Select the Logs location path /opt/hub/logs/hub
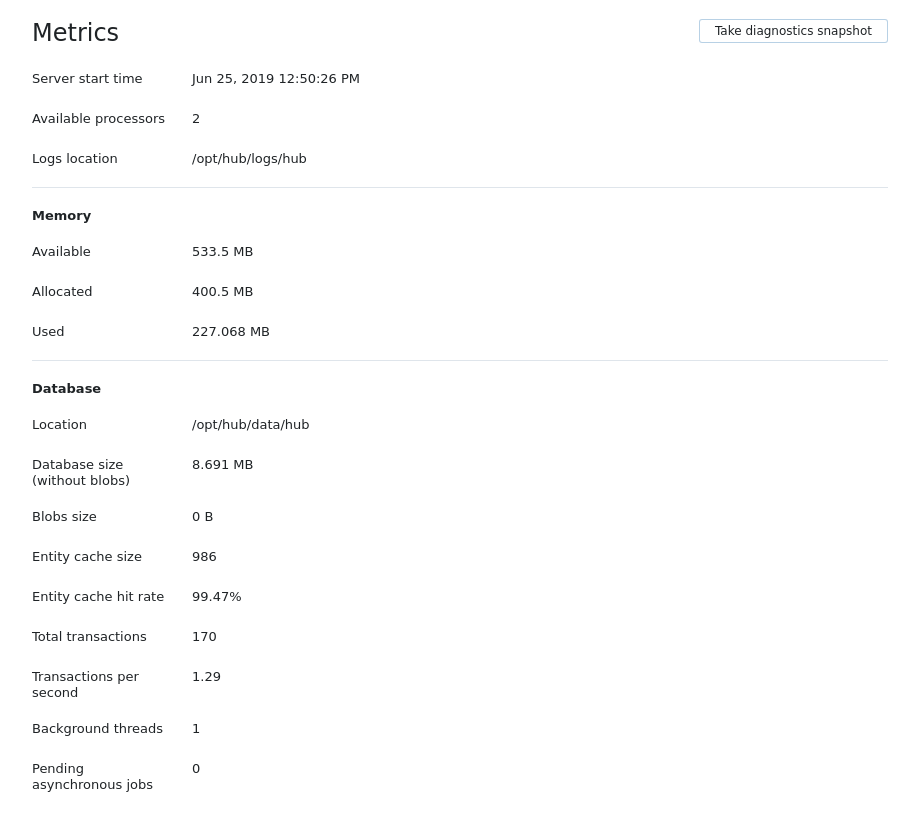 (x=249, y=158)
